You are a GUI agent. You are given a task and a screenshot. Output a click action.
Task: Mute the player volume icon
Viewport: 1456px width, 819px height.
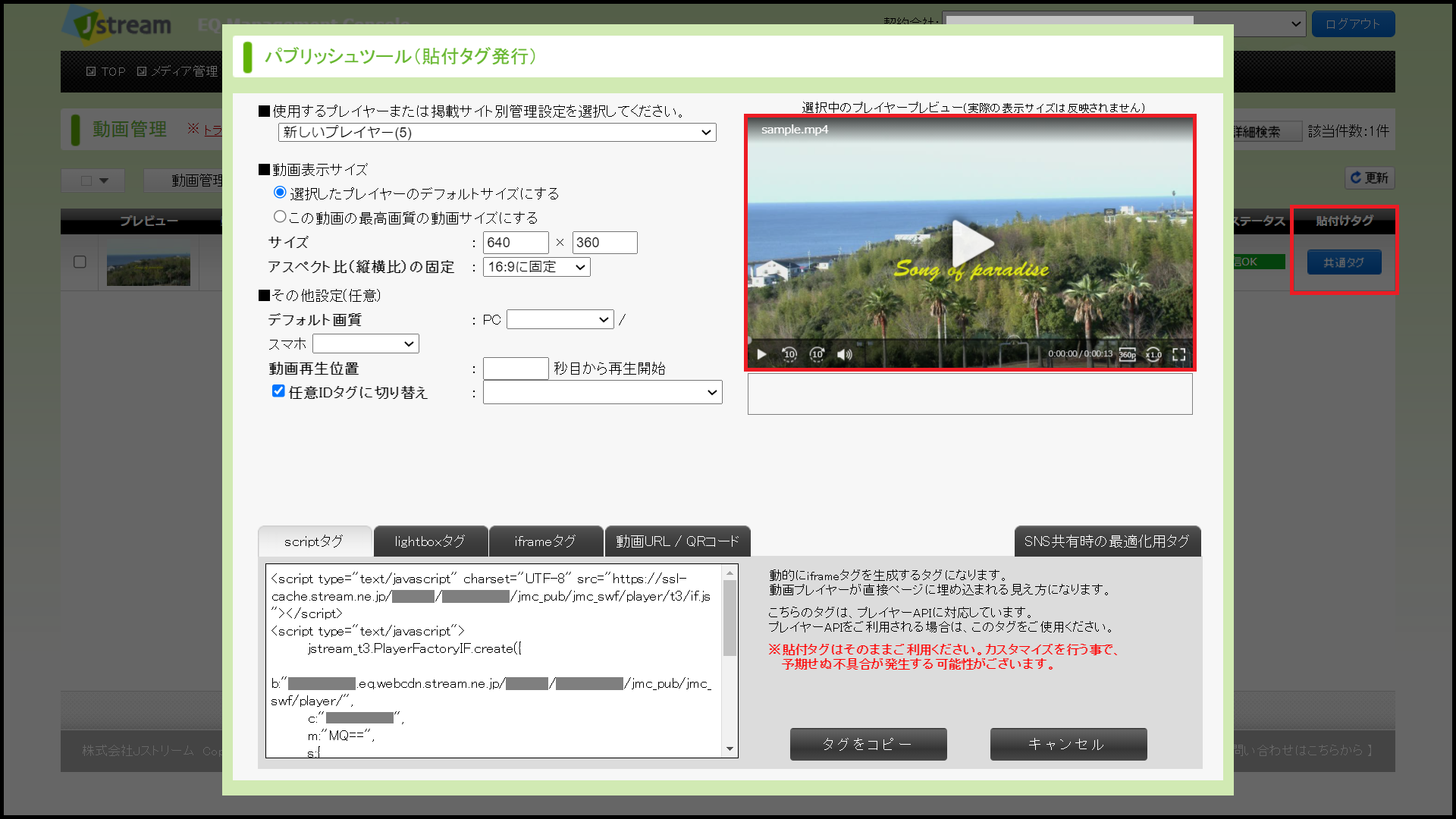[844, 354]
